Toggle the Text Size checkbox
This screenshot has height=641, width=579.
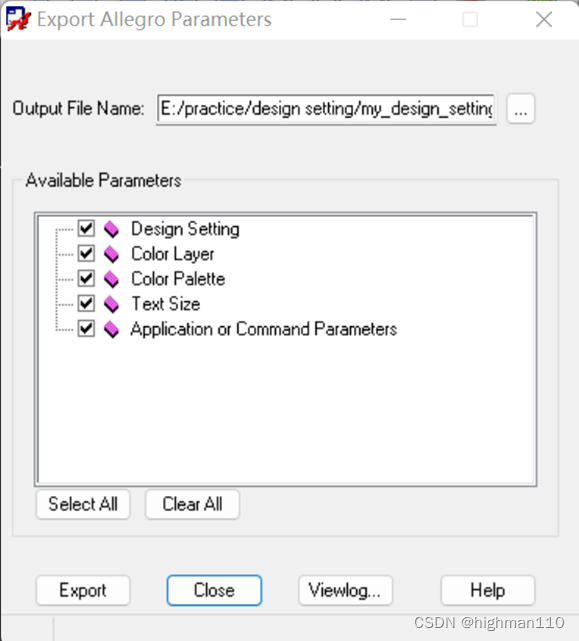pos(86,303)
